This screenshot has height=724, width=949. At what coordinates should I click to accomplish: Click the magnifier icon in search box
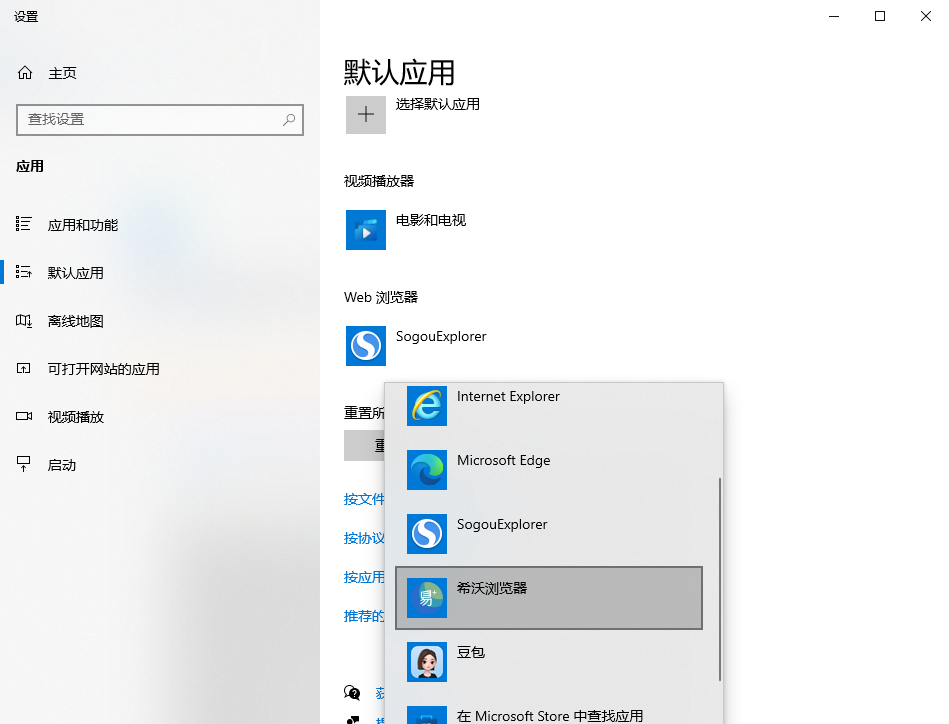pyautogui.click(x=289, y=120)
